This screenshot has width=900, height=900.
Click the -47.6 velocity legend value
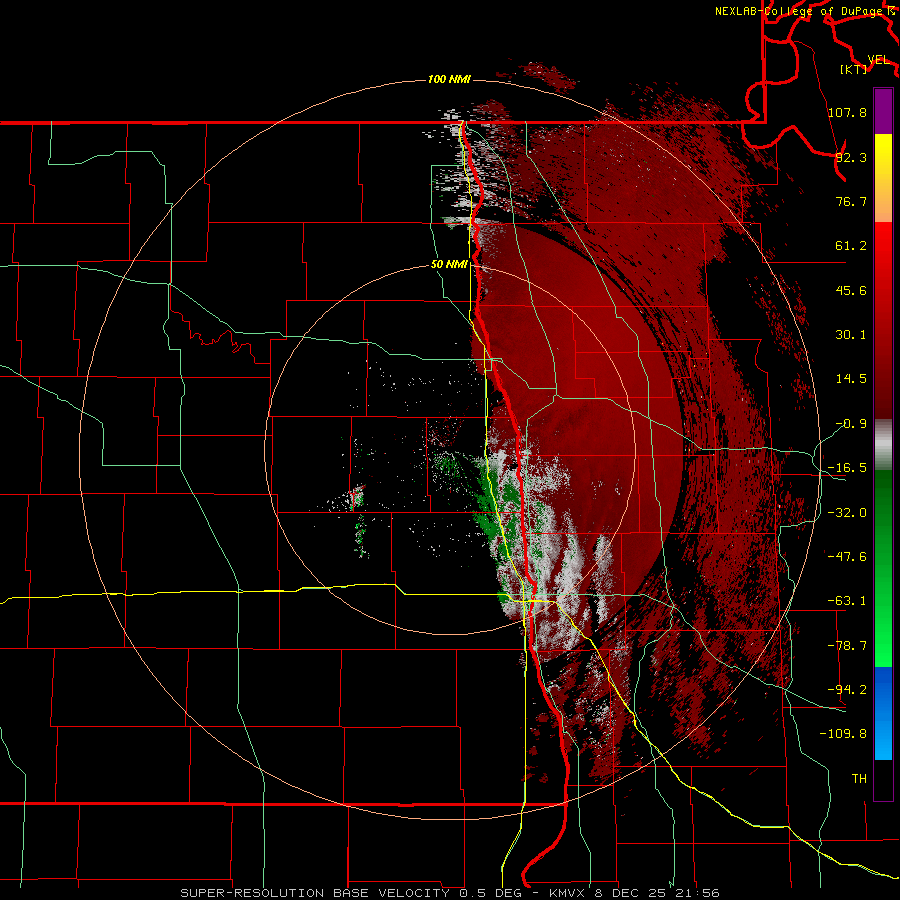pyautogui.click(x=847, y=557)
